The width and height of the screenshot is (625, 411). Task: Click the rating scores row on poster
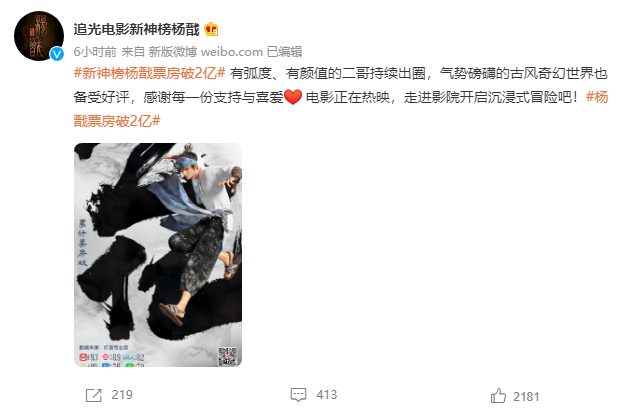pyautogui.click(x=112, y=358)
